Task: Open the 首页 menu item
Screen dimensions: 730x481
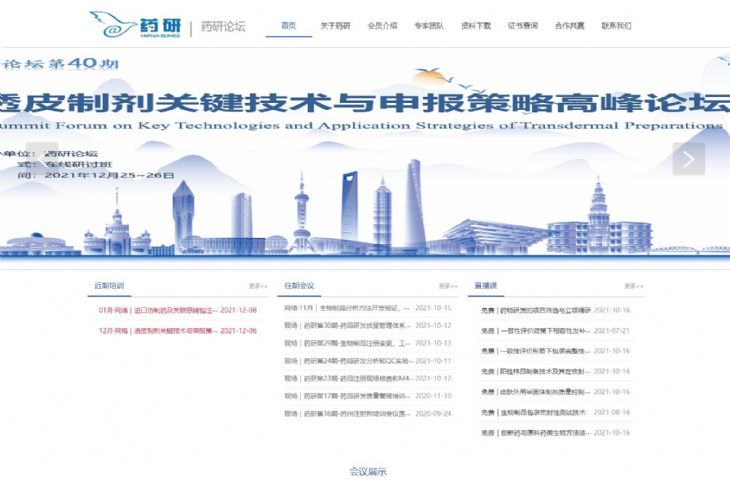Action: click(x=289, y=26)
